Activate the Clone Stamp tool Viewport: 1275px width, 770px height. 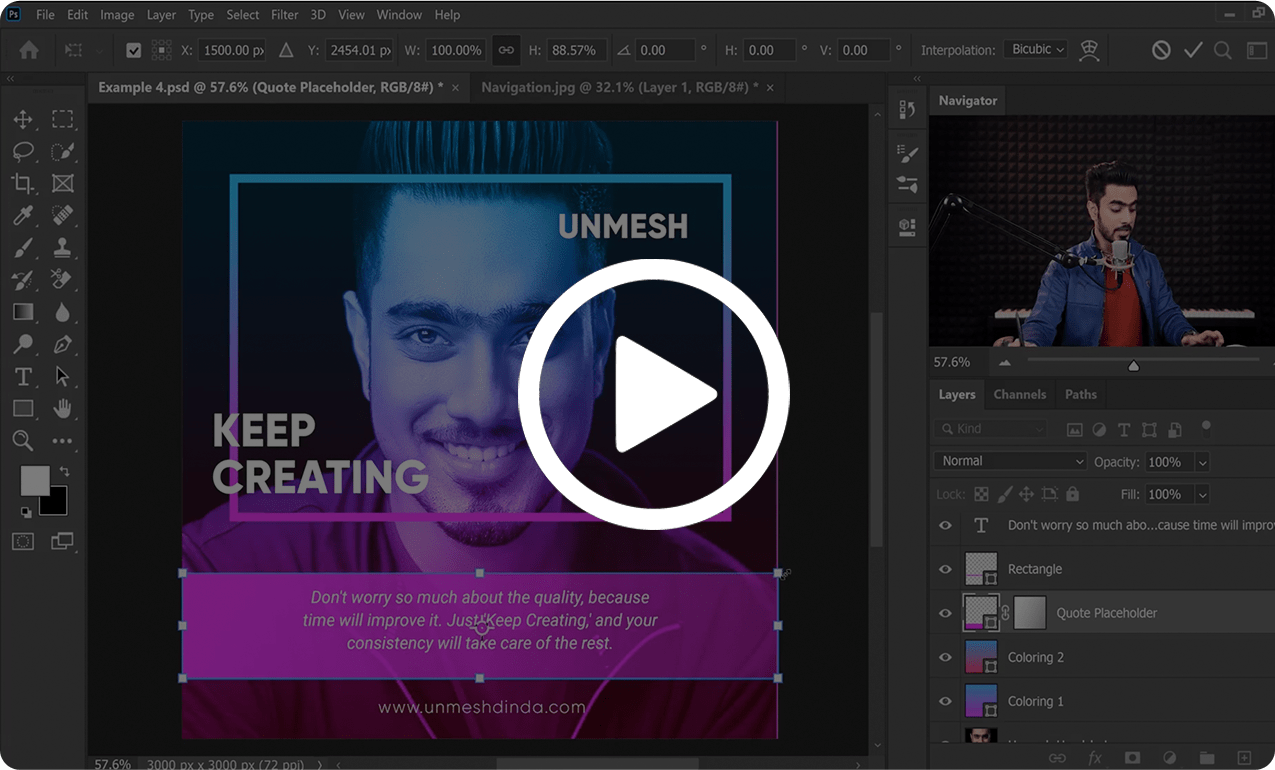[63, 247]
